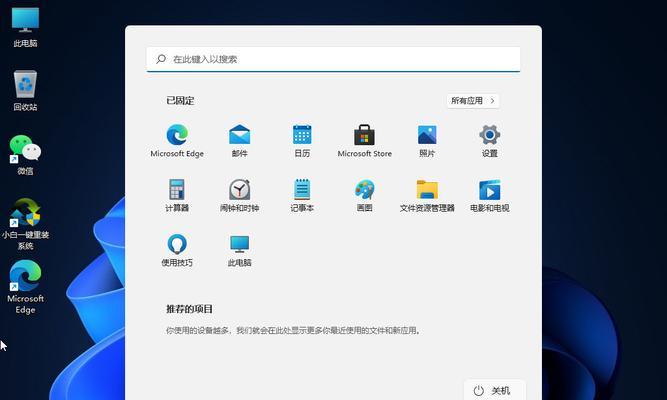Viewport: 667px width, 400px height.
Task: Focus the 在此键入以搜索 search box
Action: click(334, 59)
